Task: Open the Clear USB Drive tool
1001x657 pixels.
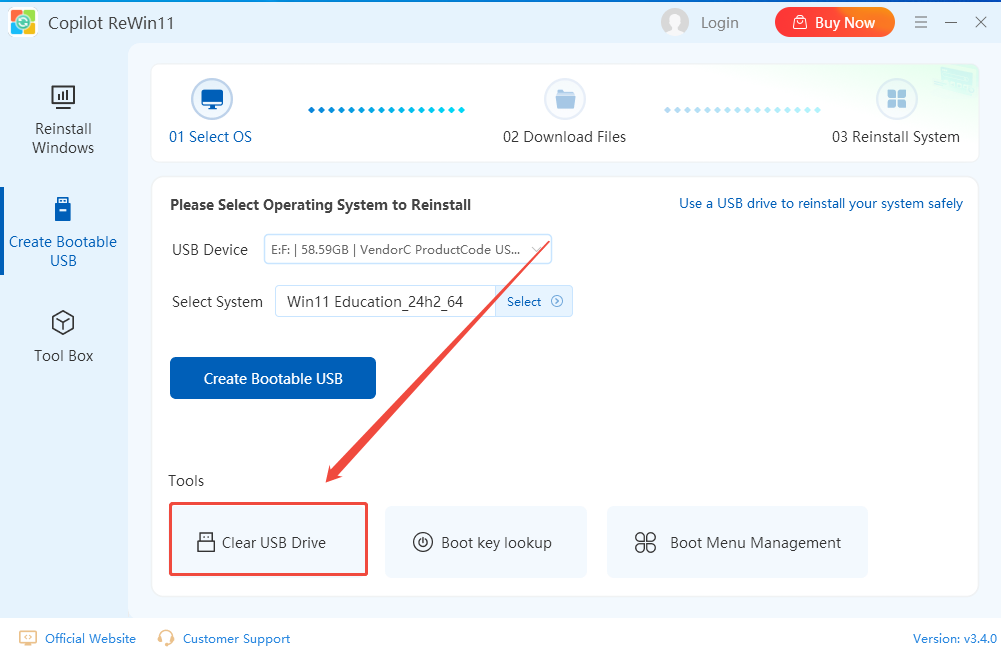Action: 269,542
